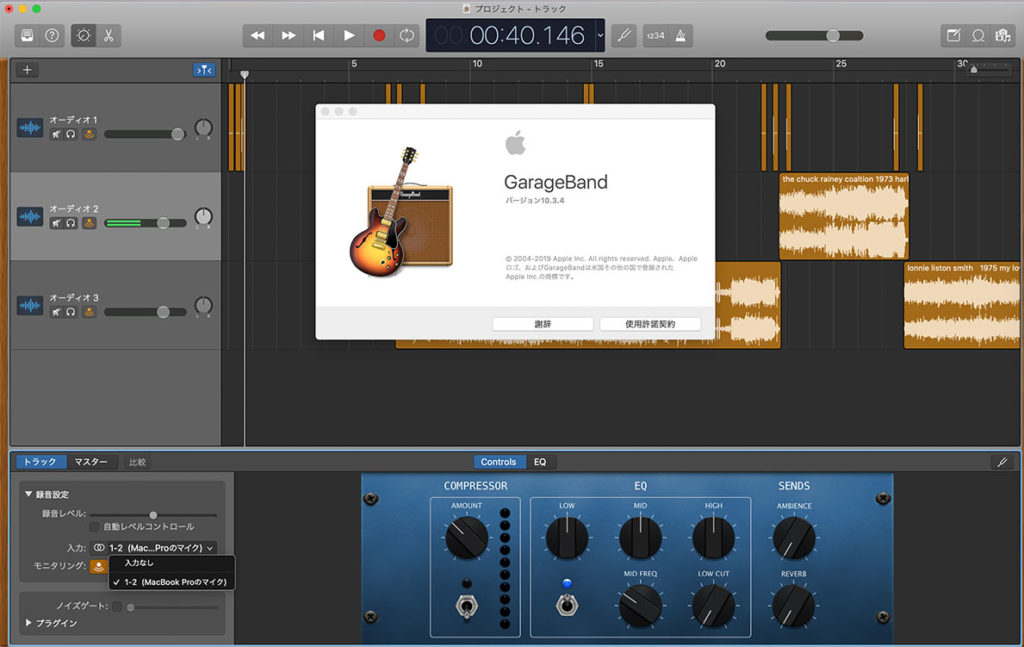Click the 使用許諾契約 button
The width and height of the screenshot is (1024, 647).
[x=650, y=324]
